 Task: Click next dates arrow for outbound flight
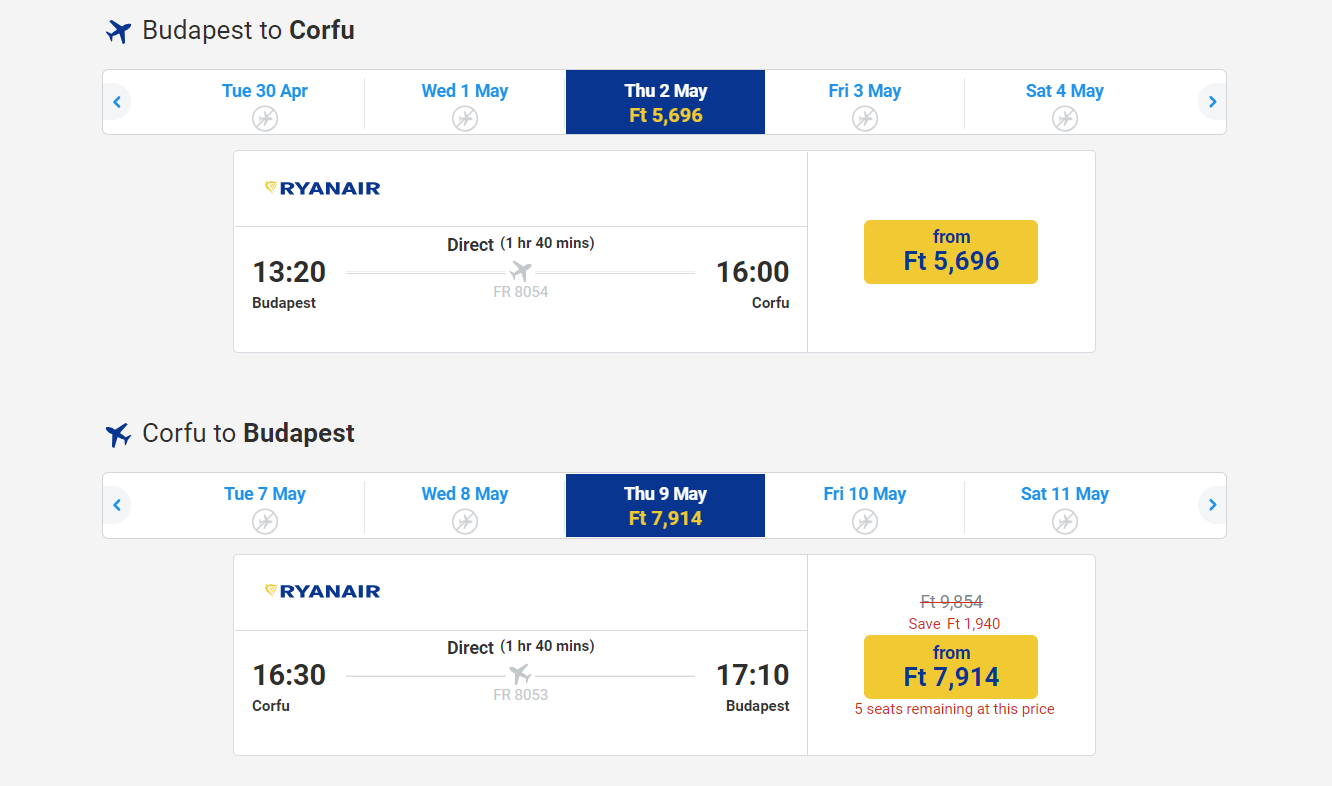(x=1212, y=102)
